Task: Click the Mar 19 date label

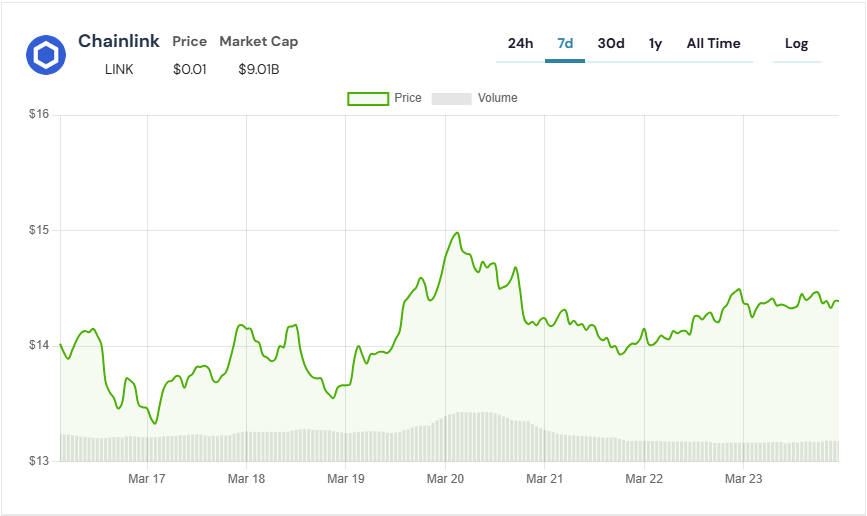Action: 346,479
